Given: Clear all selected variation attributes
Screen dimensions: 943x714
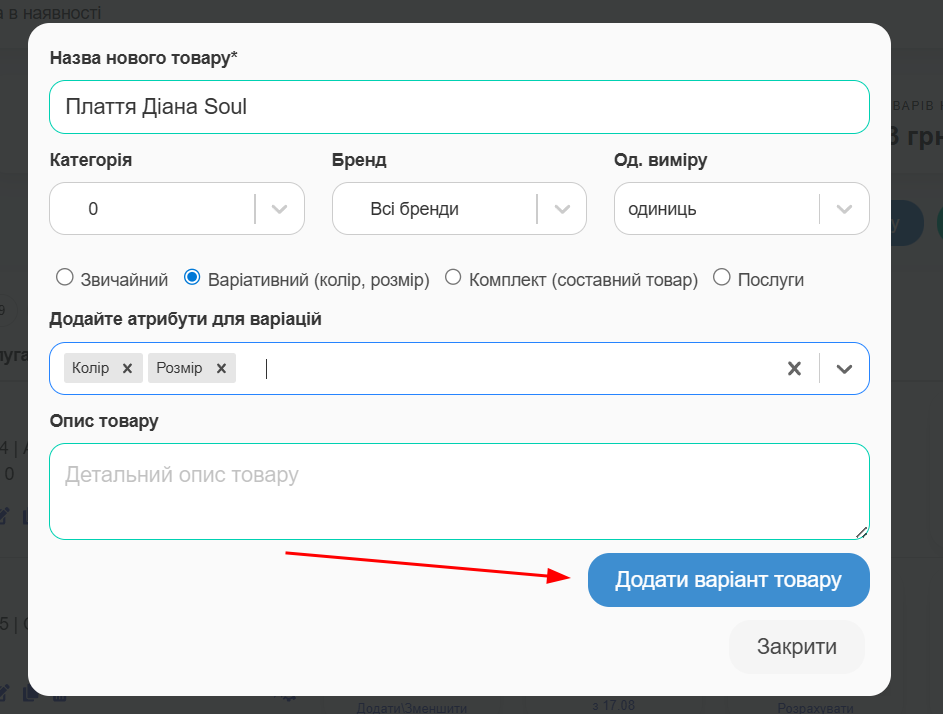Looking at the screenshot, I should [794, 368].
